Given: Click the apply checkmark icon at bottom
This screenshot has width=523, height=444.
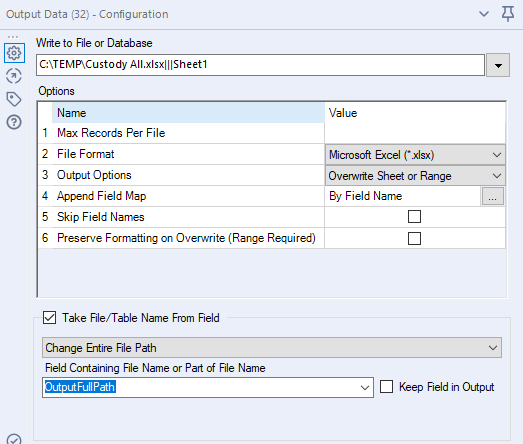Looking at the screenshot, I should coord(14,439).
